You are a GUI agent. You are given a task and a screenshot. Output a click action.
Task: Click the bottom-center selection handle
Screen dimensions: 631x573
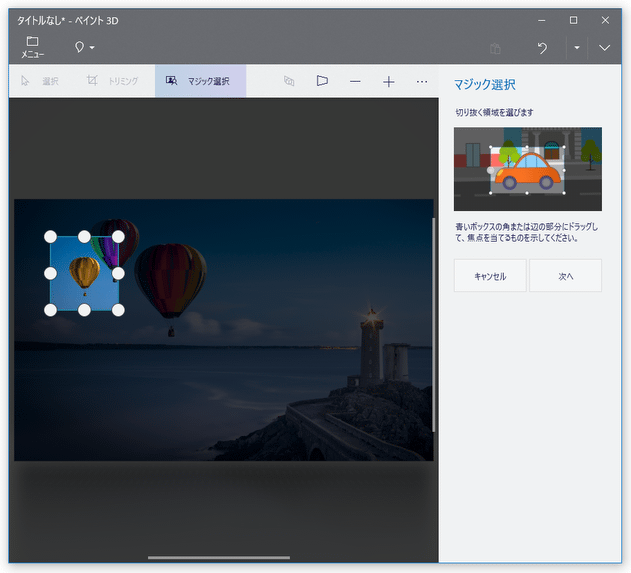[x=84, y=310]
